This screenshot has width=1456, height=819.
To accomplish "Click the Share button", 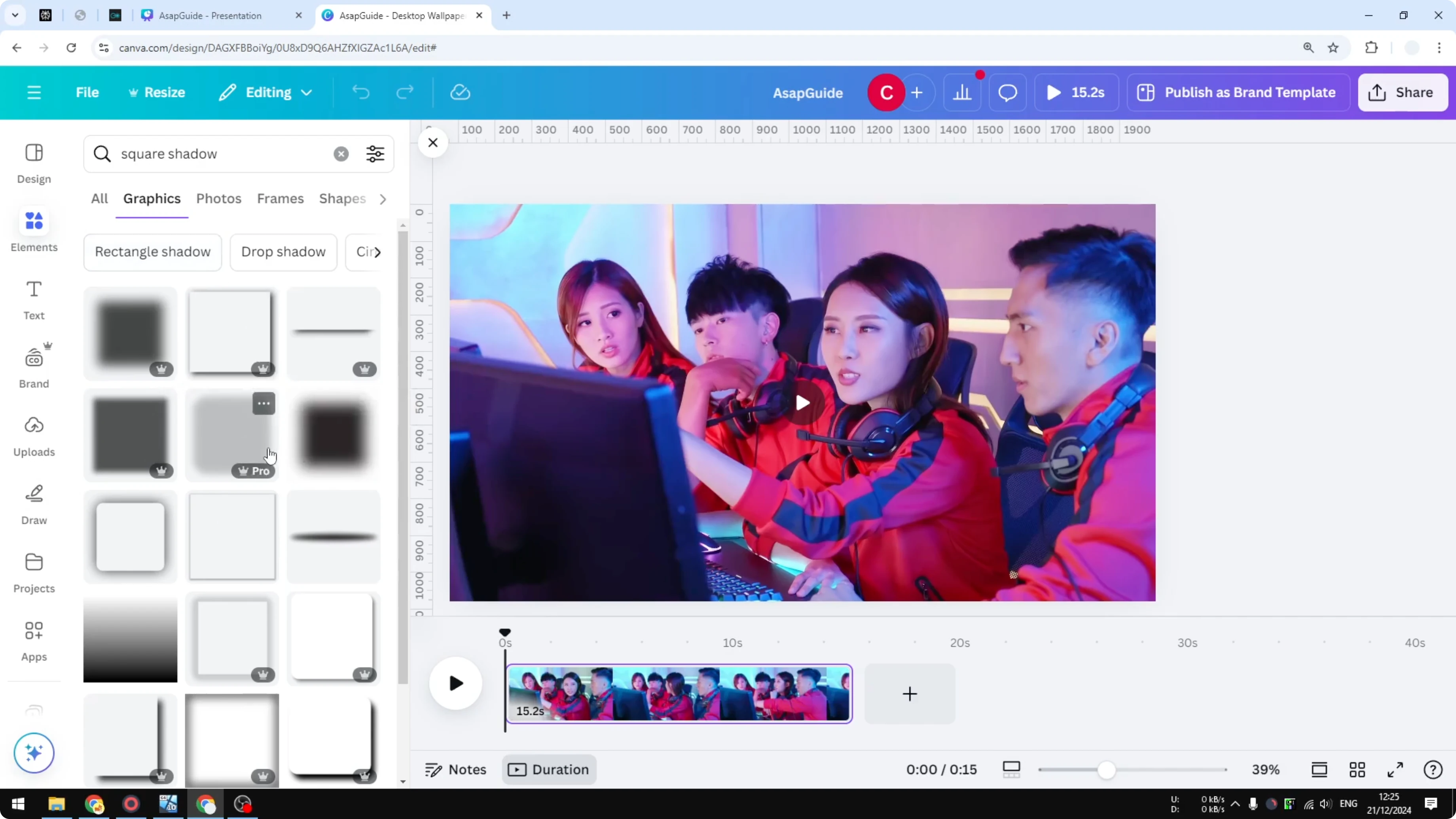I will 1402,92.
